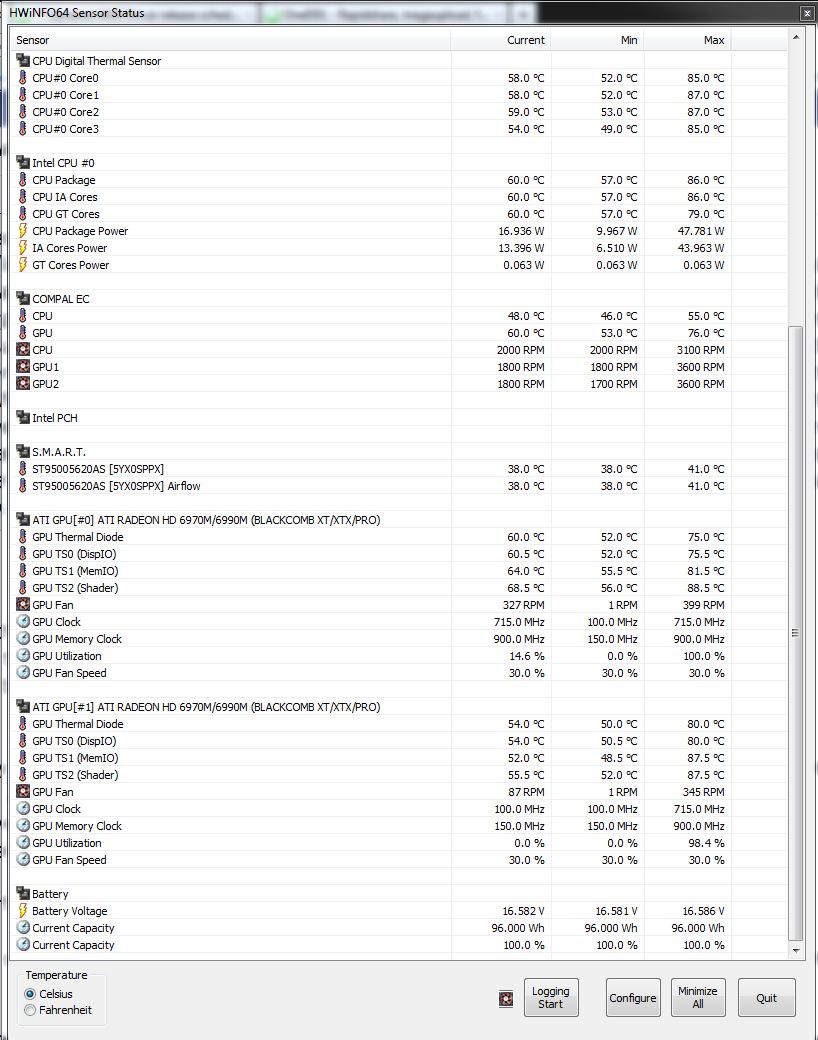This screenshot has height=1040, width=818.
Task: Click the 16.582 V battery voltage value
Action: 523,911
